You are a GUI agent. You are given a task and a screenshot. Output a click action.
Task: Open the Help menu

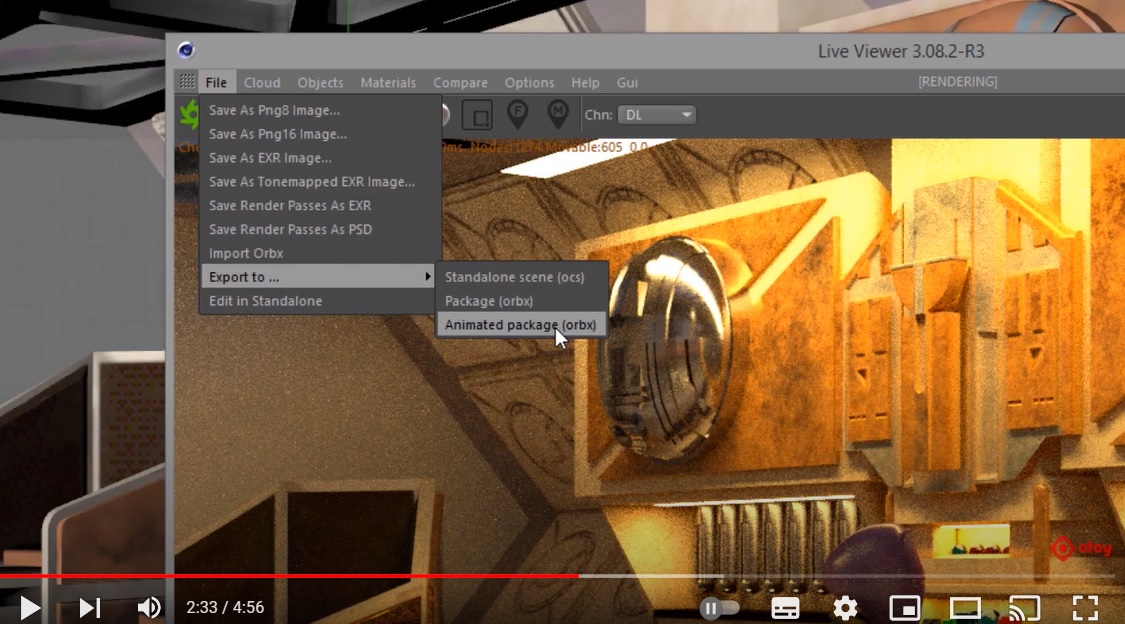585,82
